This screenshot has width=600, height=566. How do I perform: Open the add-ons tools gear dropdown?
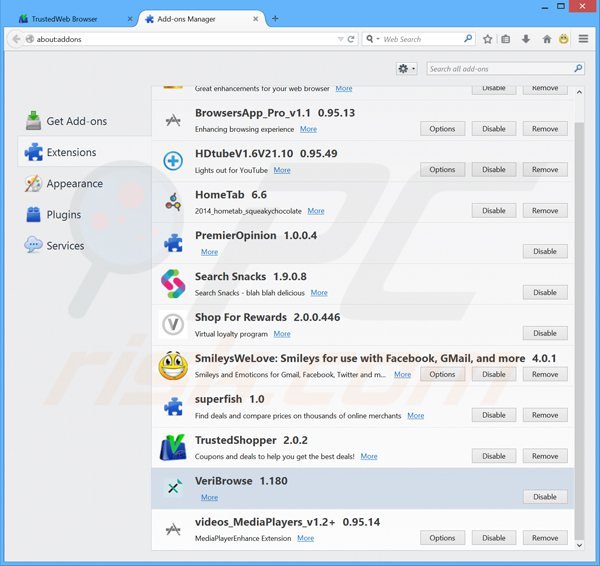pyautogui.click(x=406, y=69)
